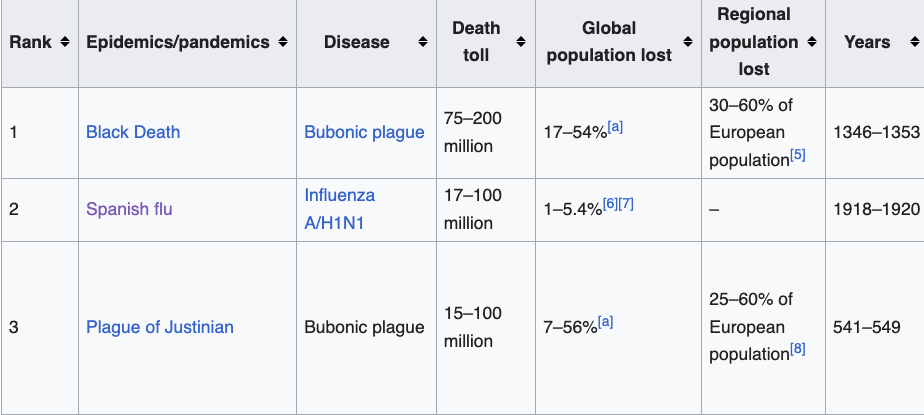Sort by Epidemics/pandemics column arrows
This screenshot has width=924, height=415.
(283, 42)
